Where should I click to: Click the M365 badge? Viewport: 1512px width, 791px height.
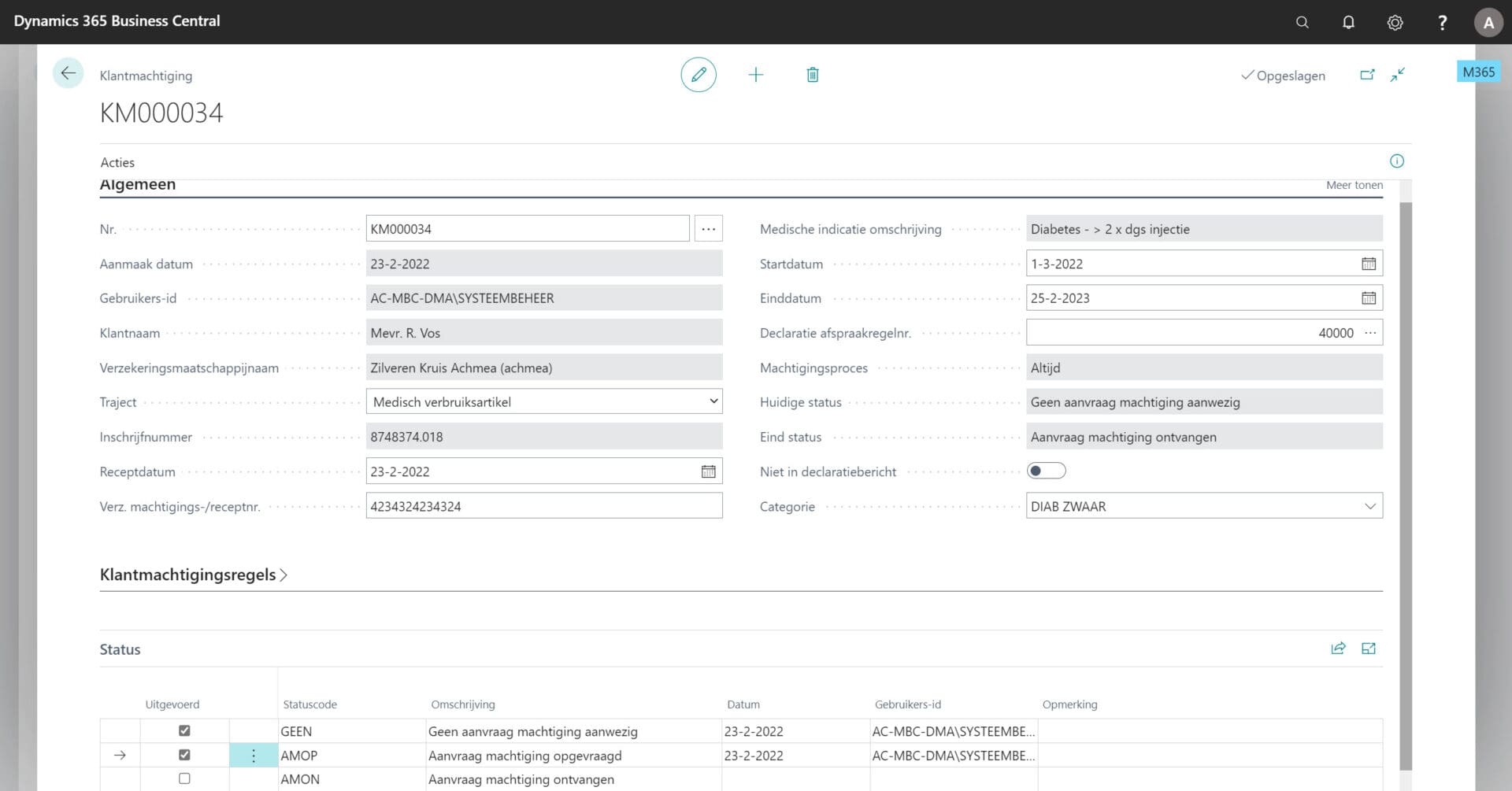[1478, 72]
